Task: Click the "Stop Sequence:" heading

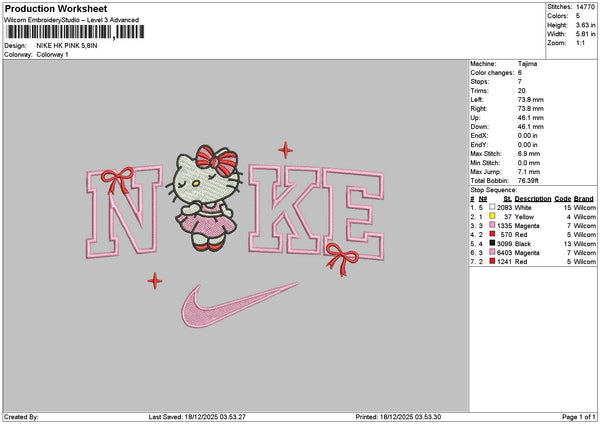Action: (x=493, y=190)
